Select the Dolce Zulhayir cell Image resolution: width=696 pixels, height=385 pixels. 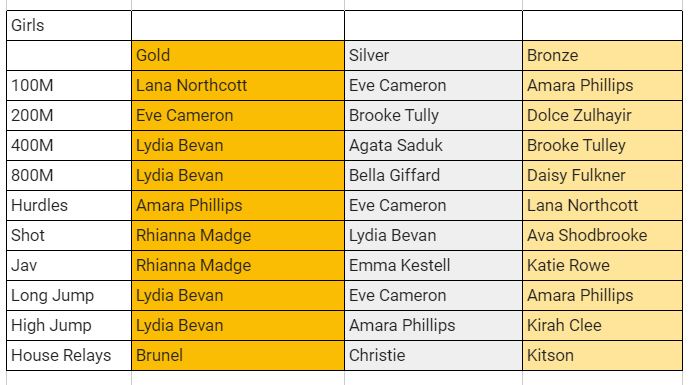(x=602, y=115)
